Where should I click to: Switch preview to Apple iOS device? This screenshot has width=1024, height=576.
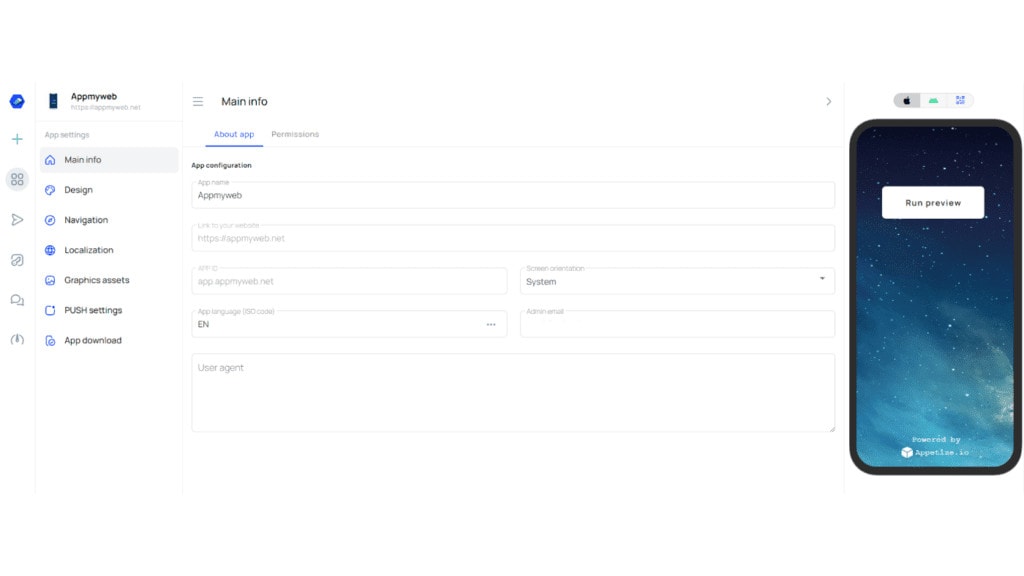907,101
